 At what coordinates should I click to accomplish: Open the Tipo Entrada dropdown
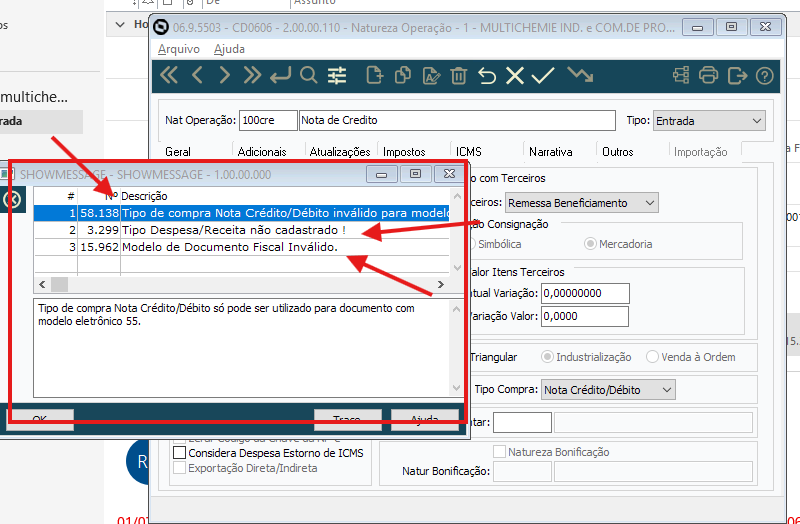(x=709, y=121)
